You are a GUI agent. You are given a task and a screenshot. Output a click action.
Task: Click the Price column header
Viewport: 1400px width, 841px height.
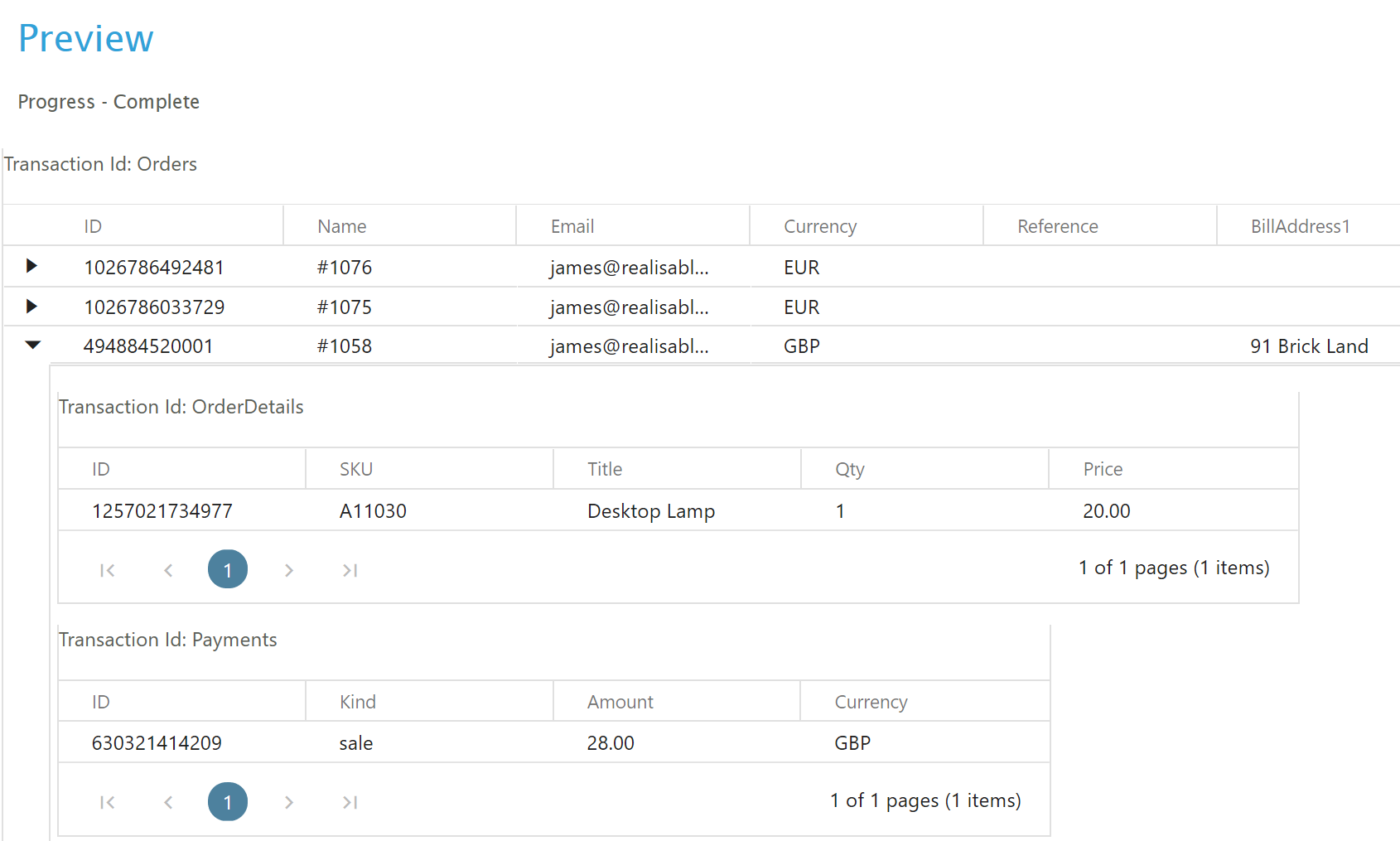coord(1103,469)
